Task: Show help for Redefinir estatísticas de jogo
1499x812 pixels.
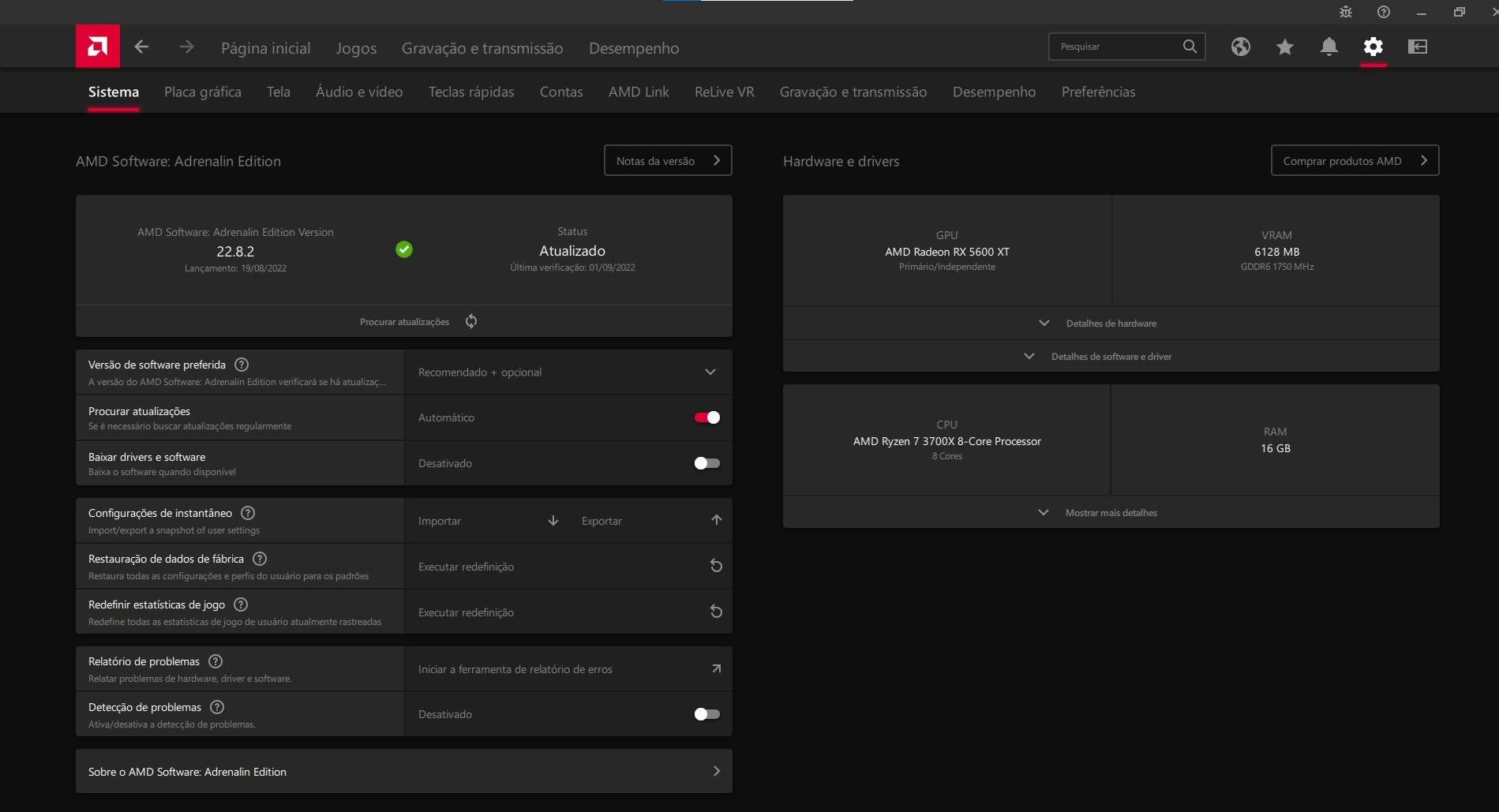Action: (x=242, y=604)
